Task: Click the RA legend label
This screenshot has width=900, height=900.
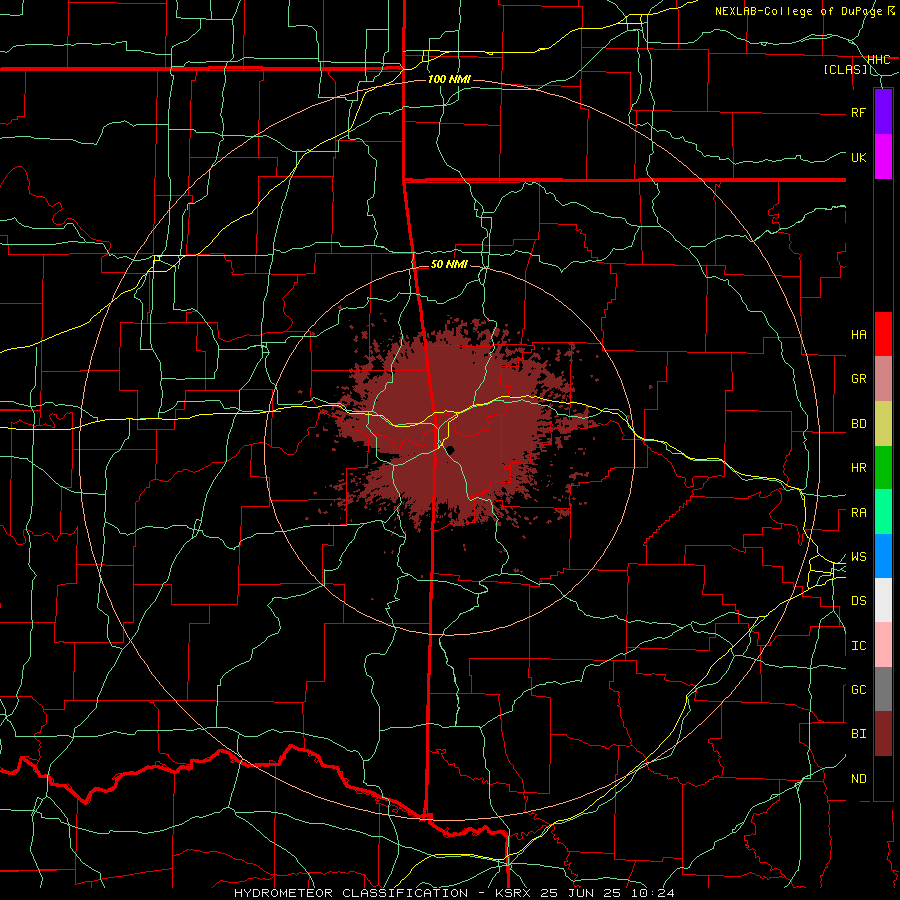Action: pyautogui.click(x=858, y=513)
